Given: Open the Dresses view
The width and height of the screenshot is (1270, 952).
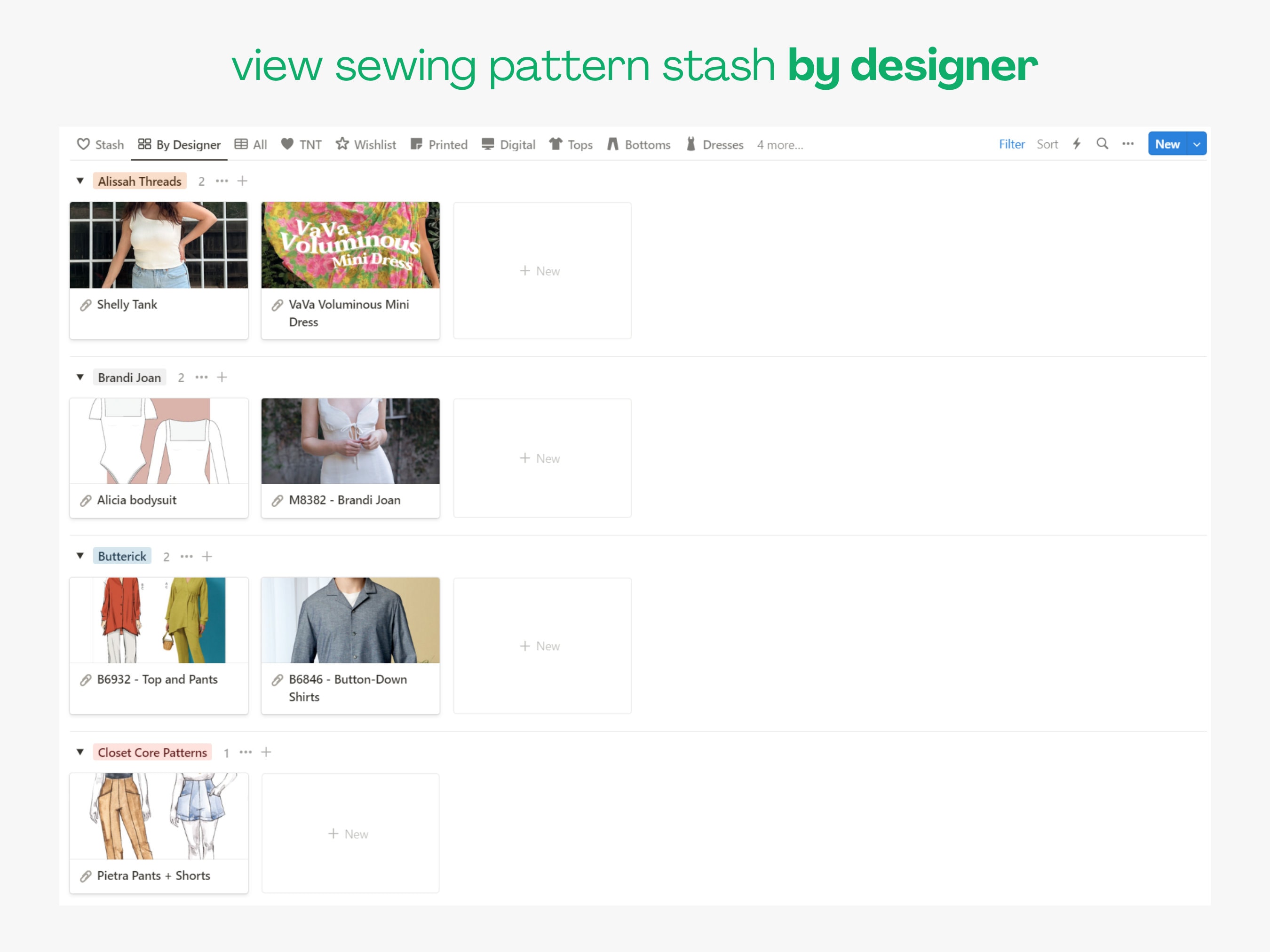Looking at the screenshot, I should point(715,145).
